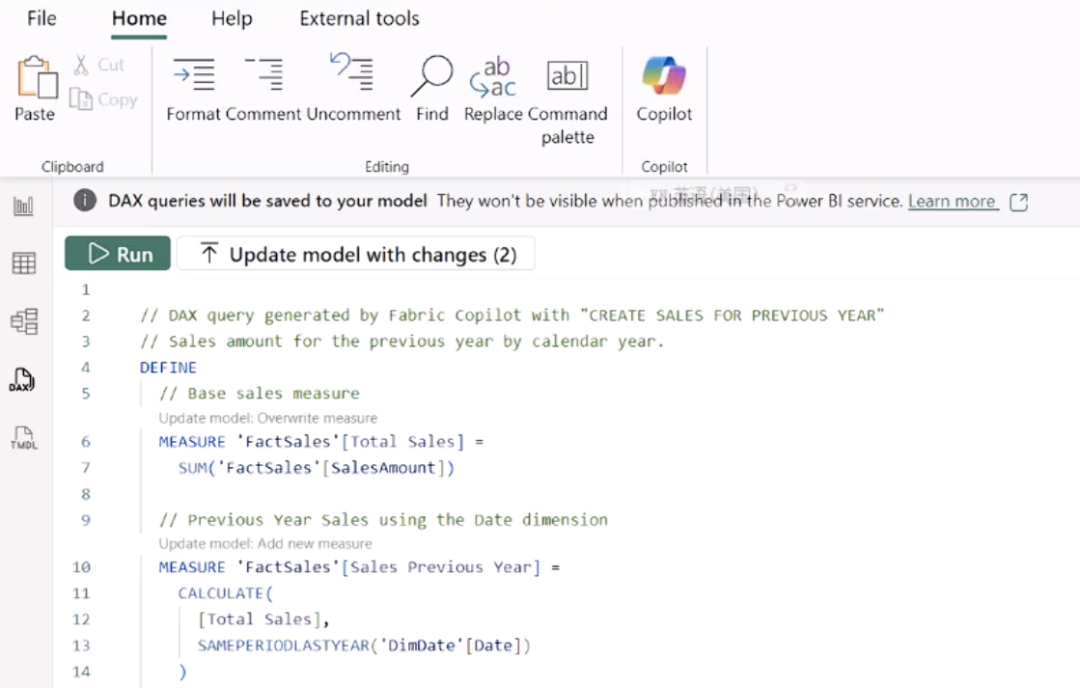Open the TMDL view in sidebar
This screenshot has height=688, width=1080.
[x=23, y=438]
